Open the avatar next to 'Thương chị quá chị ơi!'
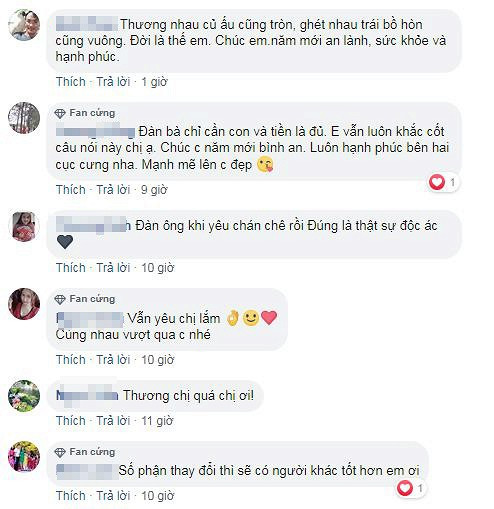This screenshot has height=509, width=494. [24, 396]
